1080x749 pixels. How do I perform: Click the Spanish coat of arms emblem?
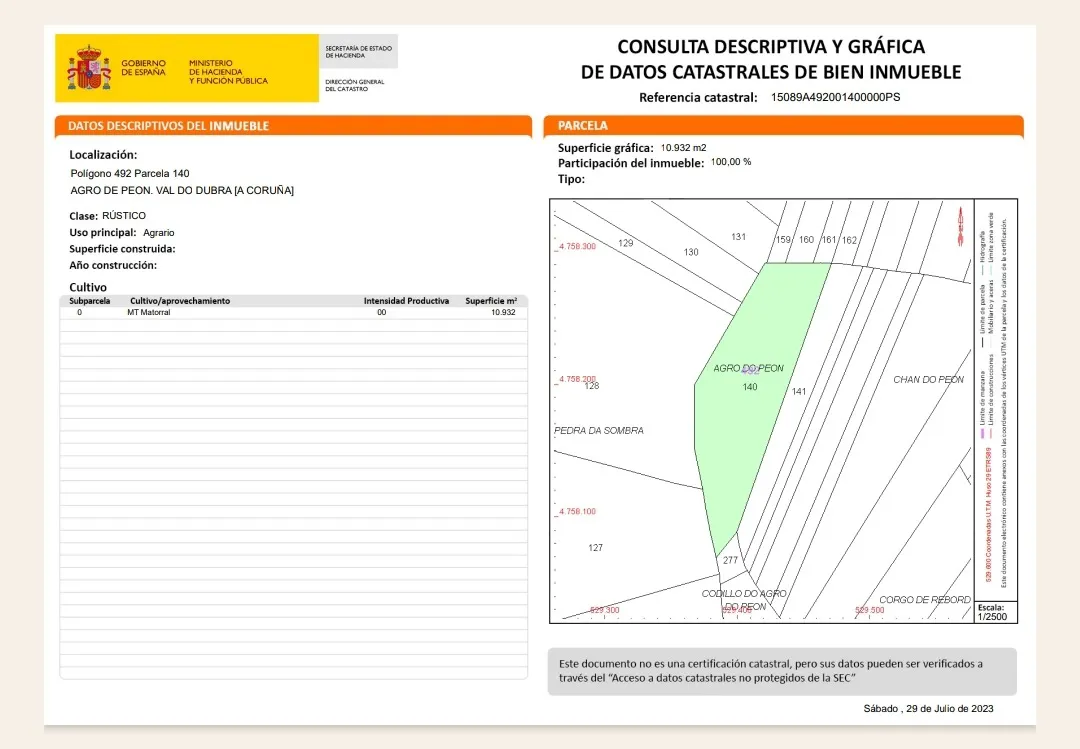click(x=89, y=68)
